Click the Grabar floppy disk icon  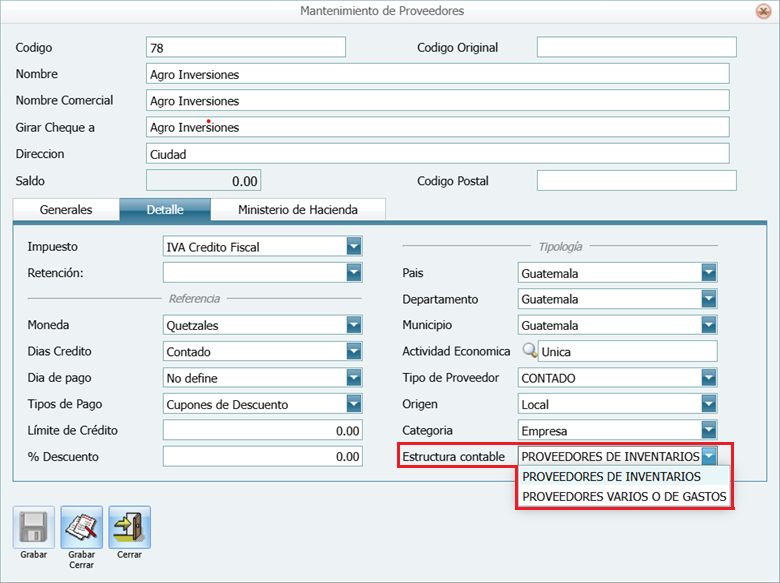pos(34,527)
